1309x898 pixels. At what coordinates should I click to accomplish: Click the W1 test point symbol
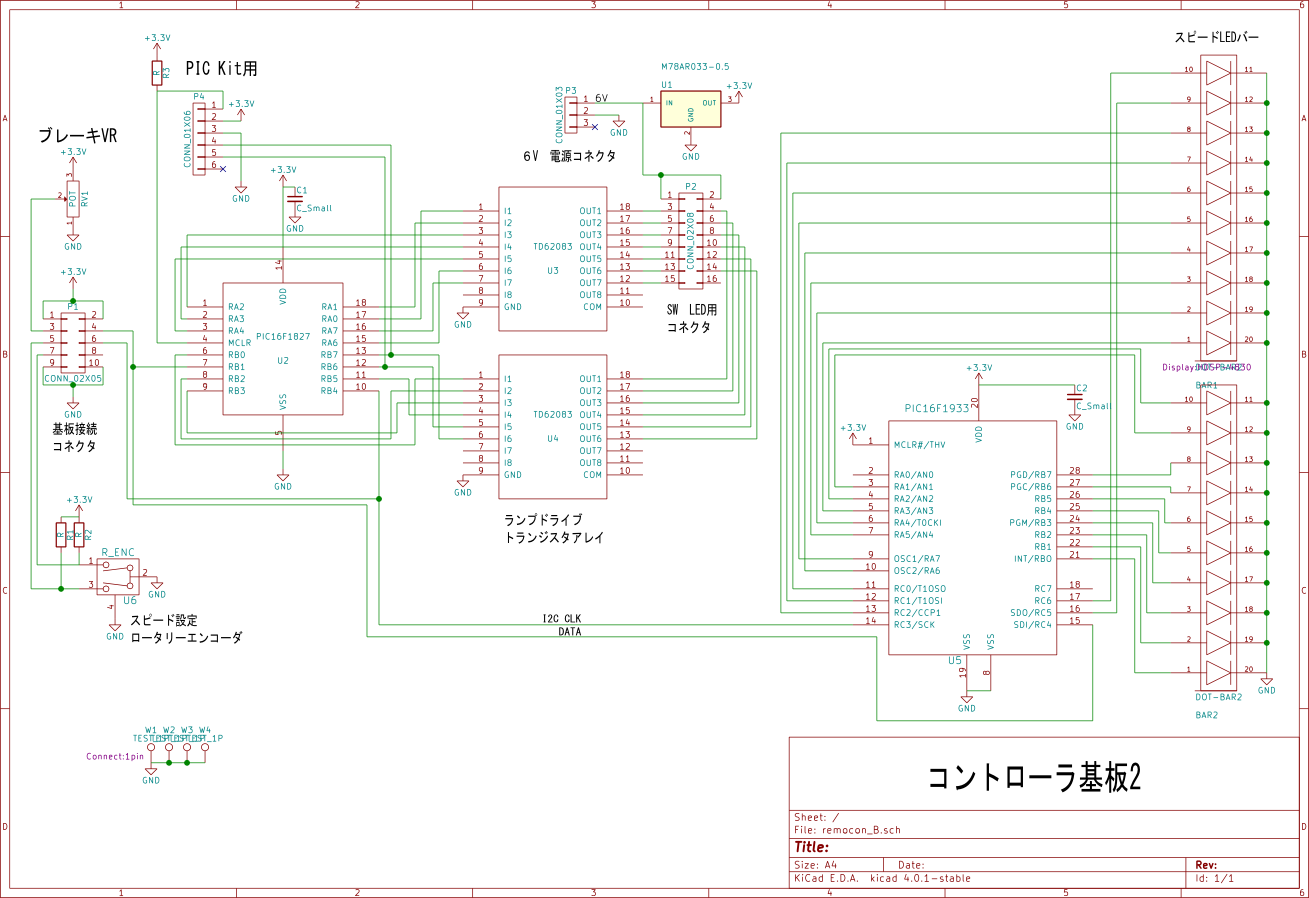click(151, 748)
